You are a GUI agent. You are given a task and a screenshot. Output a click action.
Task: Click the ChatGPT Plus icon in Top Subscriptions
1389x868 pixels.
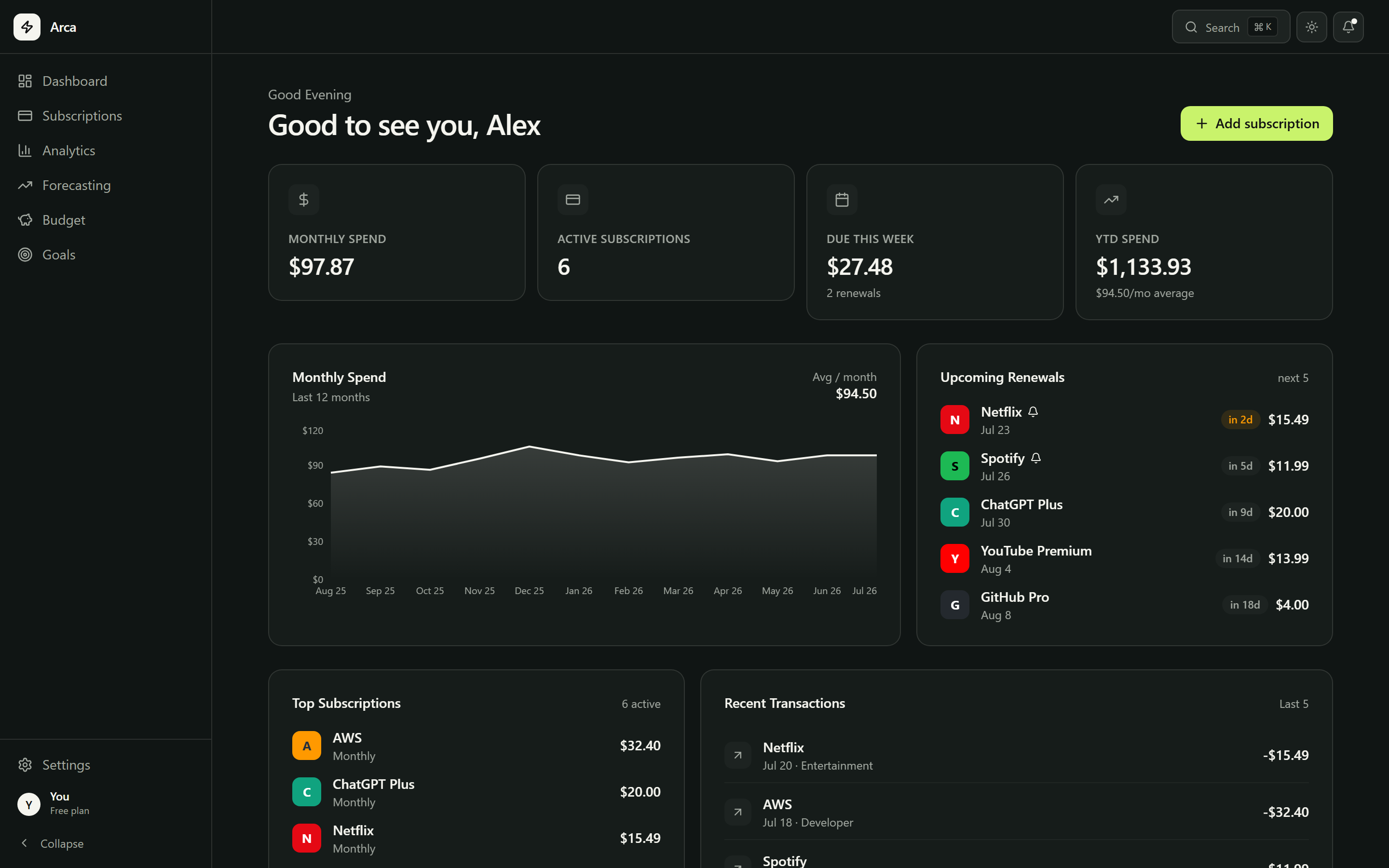click(307, 792)
